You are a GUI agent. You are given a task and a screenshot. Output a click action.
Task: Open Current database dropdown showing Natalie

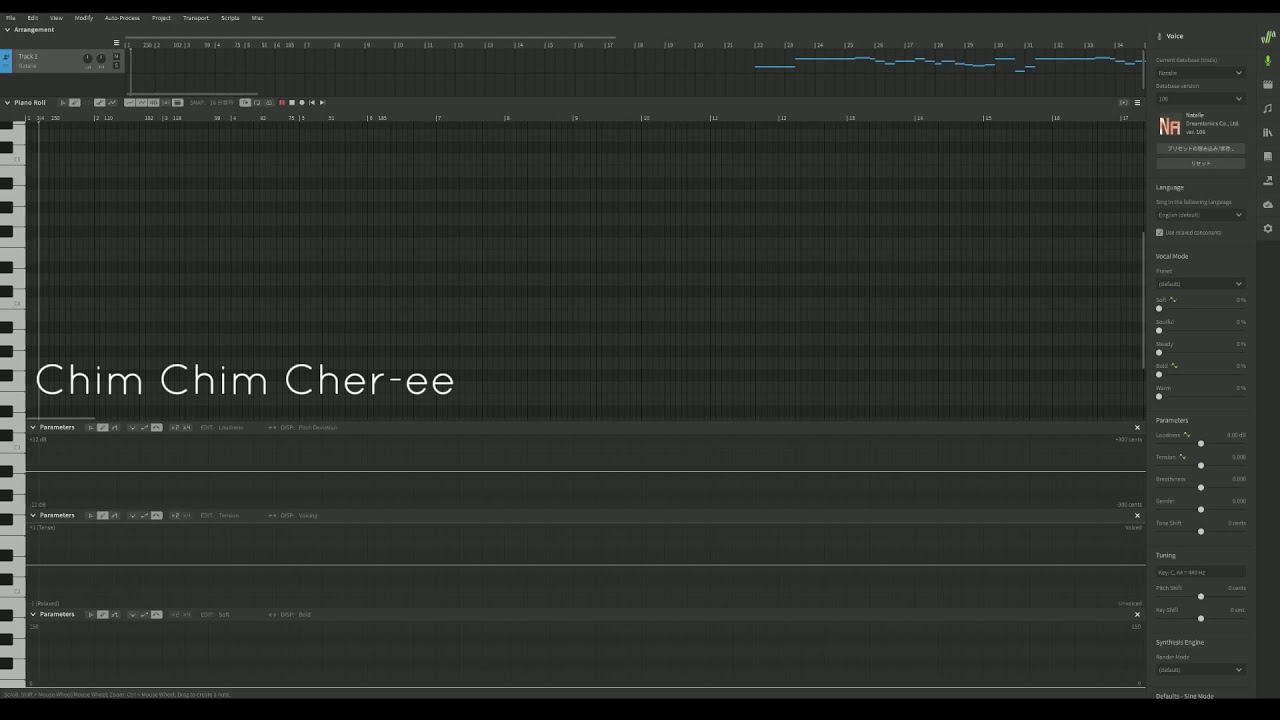pyautogui.click(x=1200, y=73)
